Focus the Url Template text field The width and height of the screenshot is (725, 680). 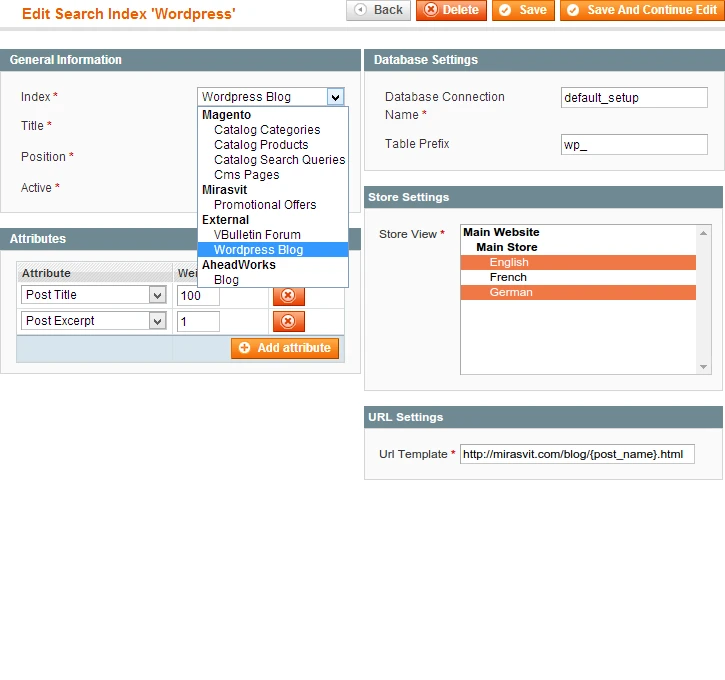click(576, 454)
